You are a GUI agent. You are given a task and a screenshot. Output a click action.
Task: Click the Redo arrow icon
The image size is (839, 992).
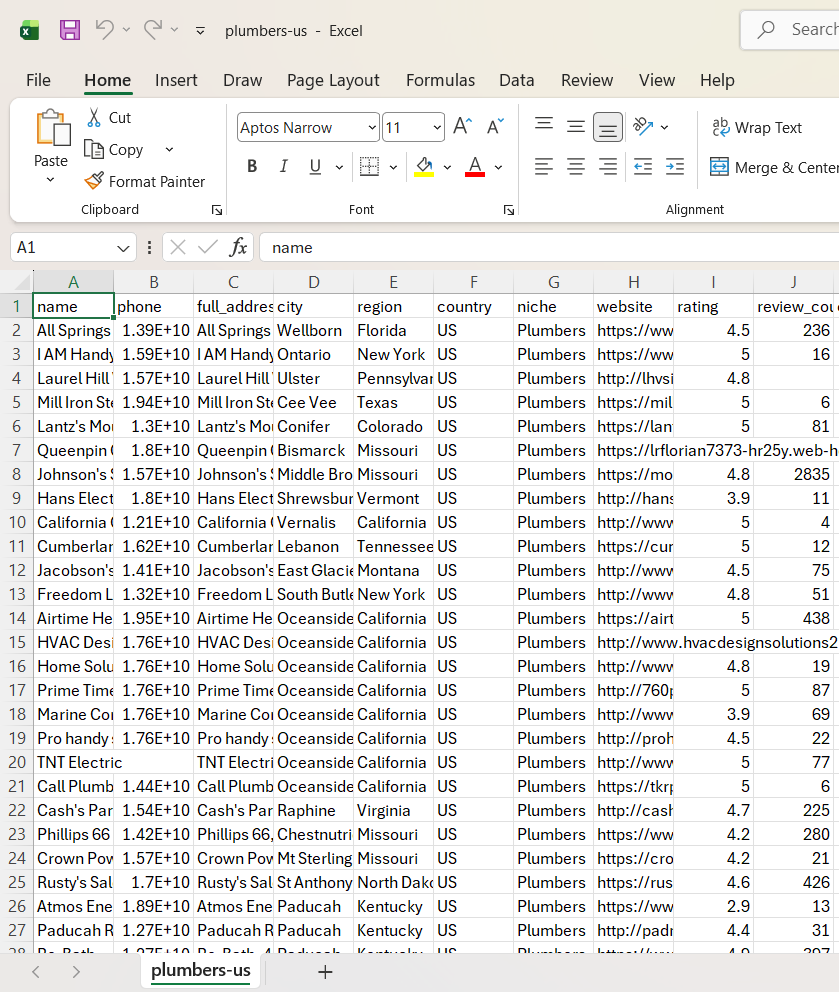point(152,29)
